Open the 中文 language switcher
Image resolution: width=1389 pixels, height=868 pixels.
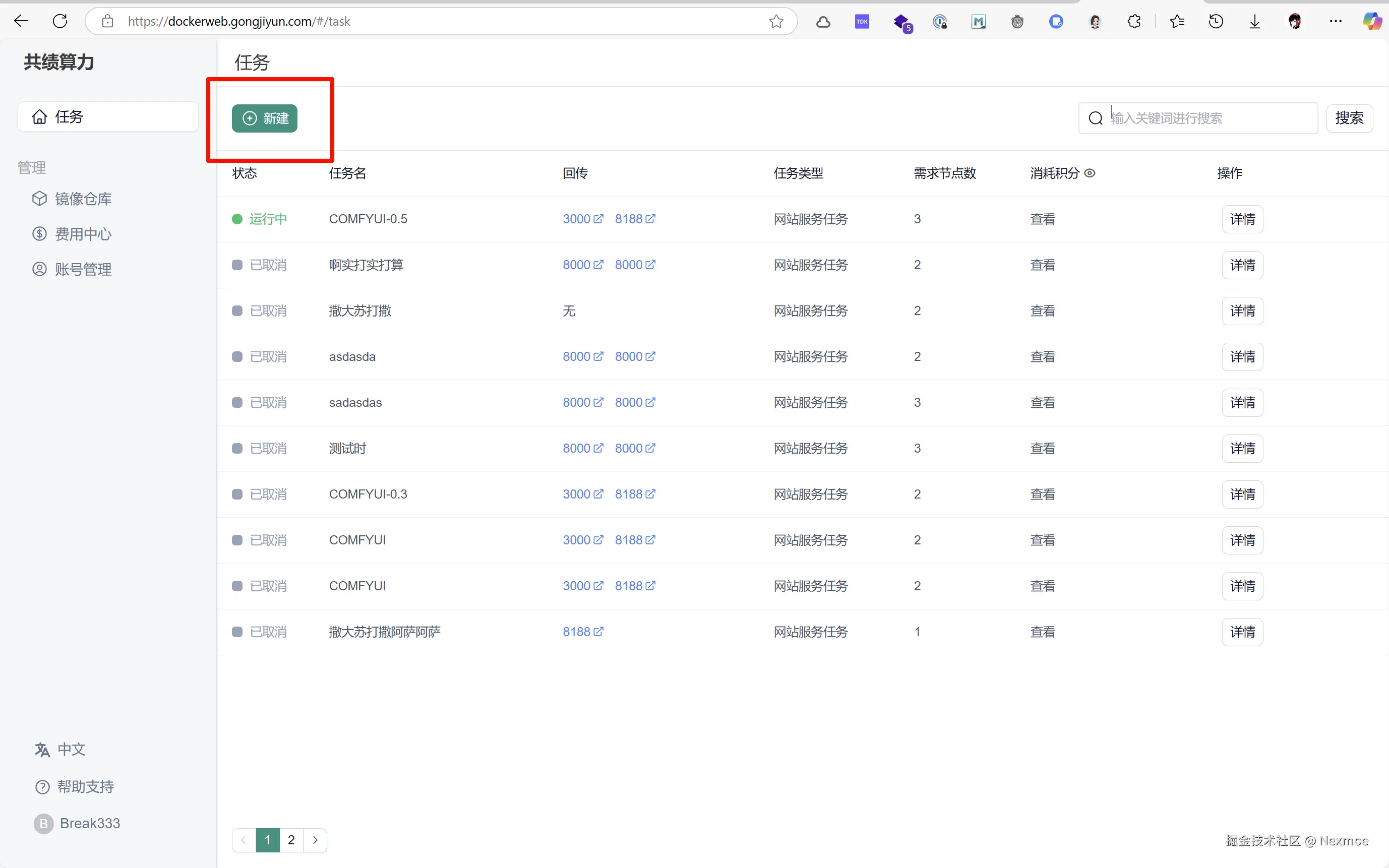(71, 749)
